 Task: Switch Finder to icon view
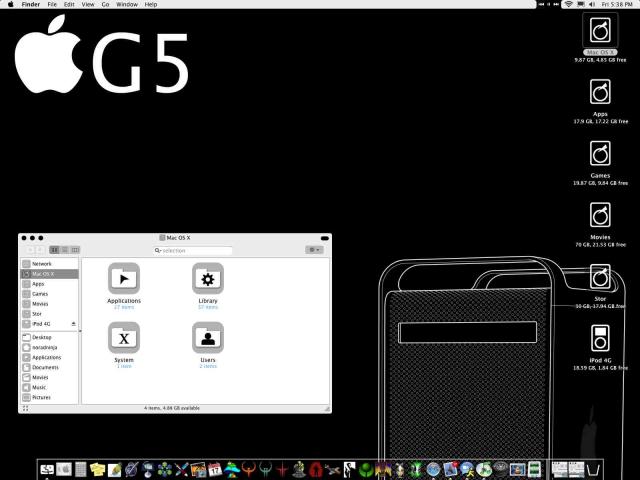(x=54, y=250)
